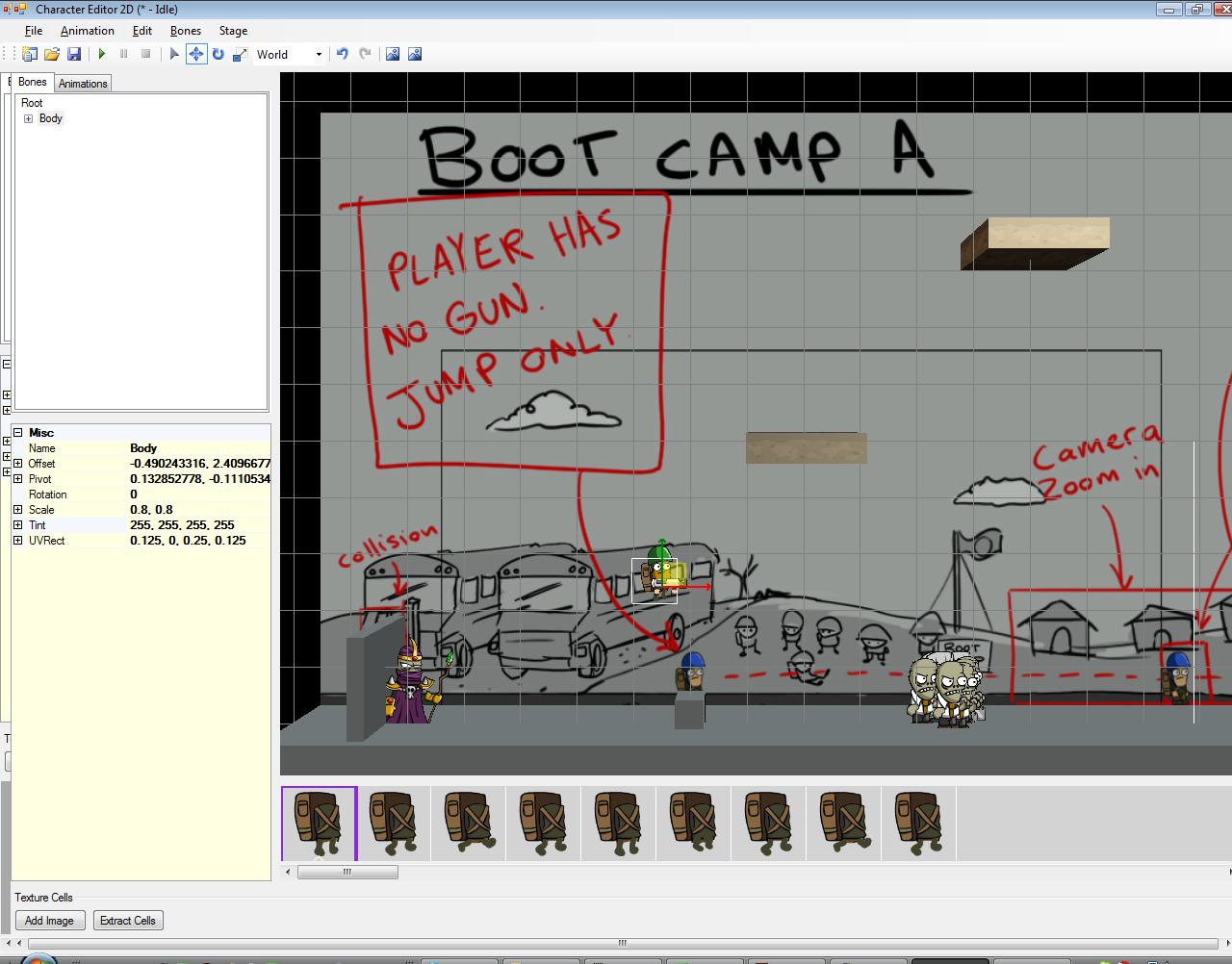
Task: Select the Name property label
Action: (42, 448)
